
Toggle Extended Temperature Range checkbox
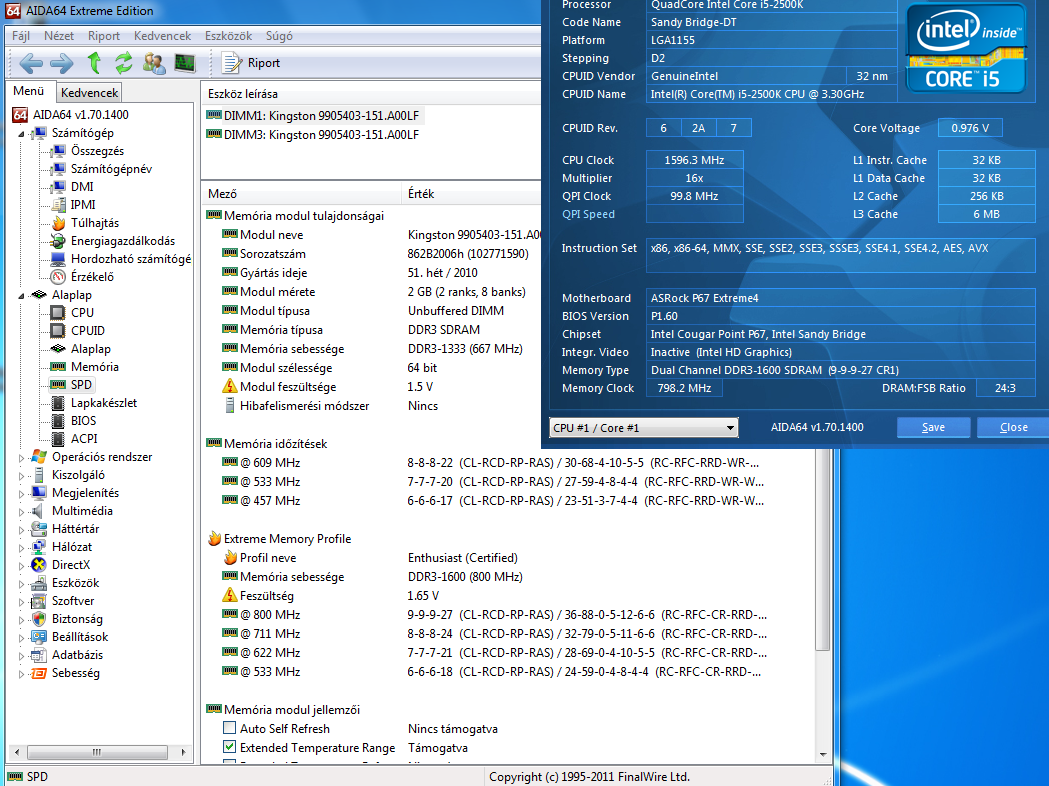point(229,747)
